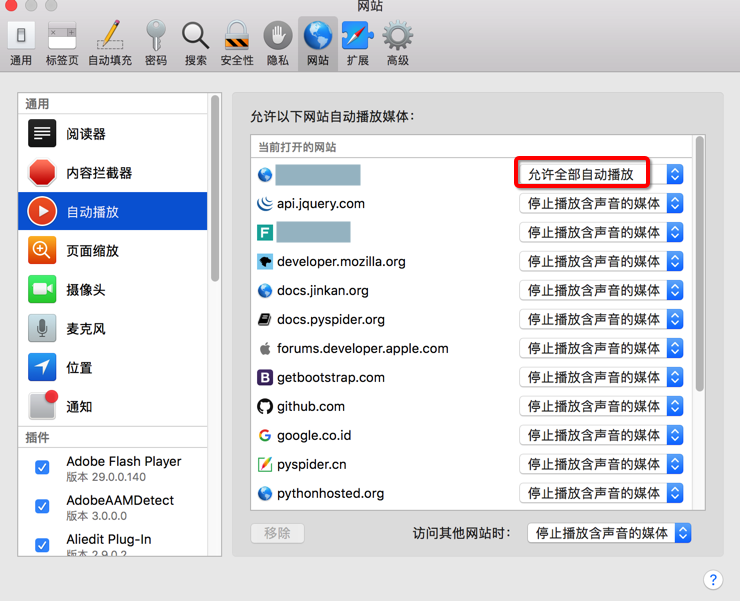The image size is (740, 601).
Task: Open the 密码 passwords preferences
Action: 156,43
